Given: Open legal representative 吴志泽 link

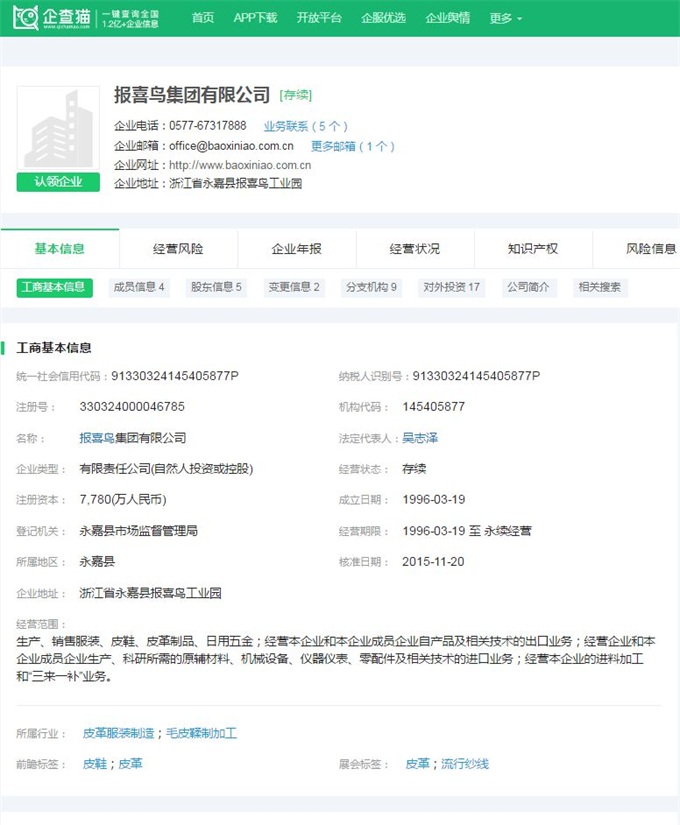Looking at the screenshot, I should pos(420,438).
